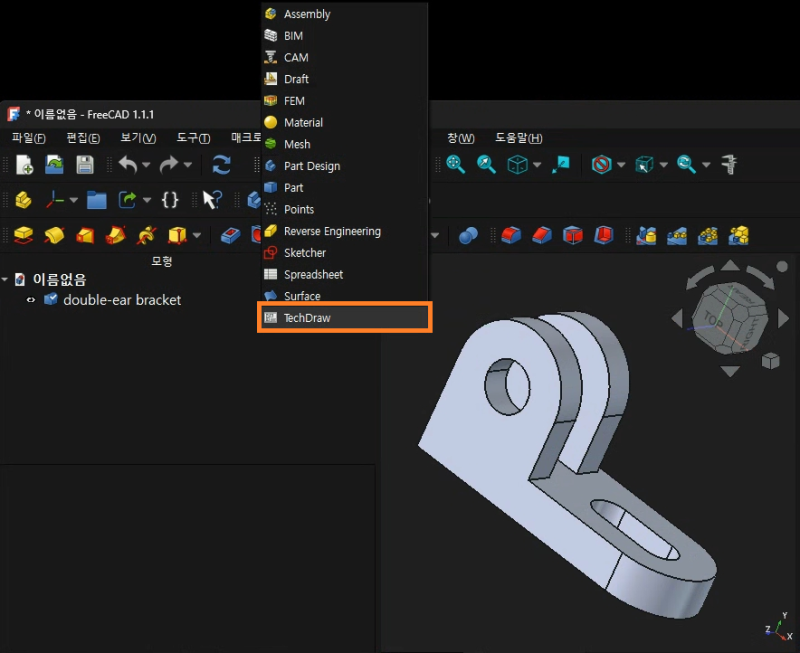
Task: Choose the Assembly workbench entry
Action: coord(345,14)
